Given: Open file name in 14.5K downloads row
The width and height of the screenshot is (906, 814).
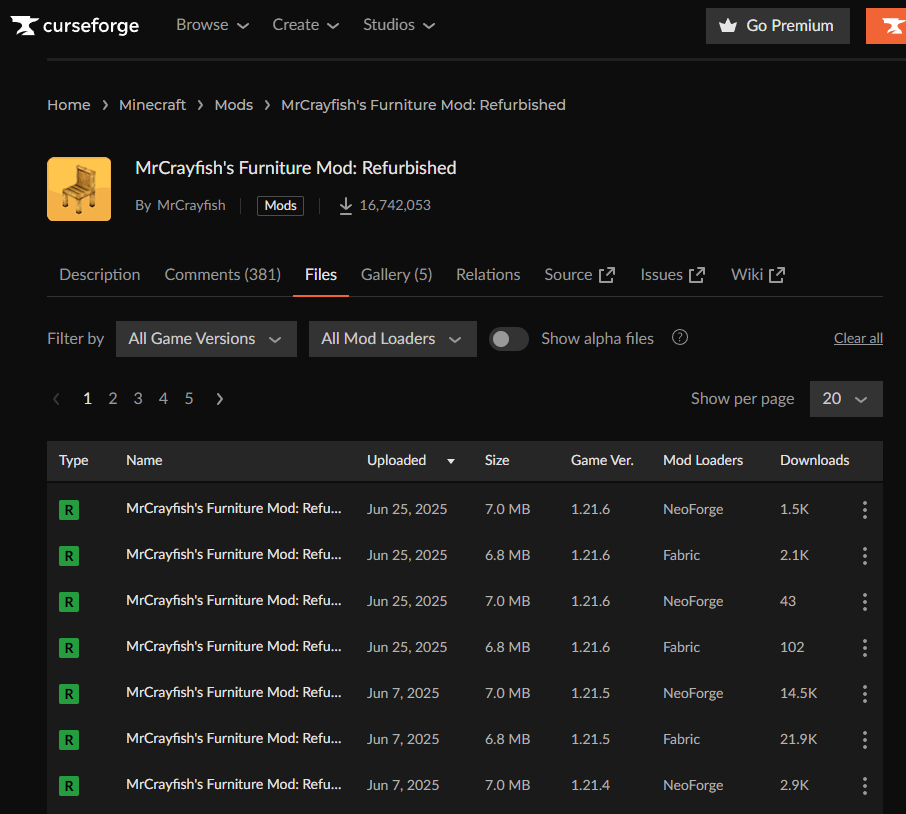Looking at the screenshot, I should pos(234,693).
